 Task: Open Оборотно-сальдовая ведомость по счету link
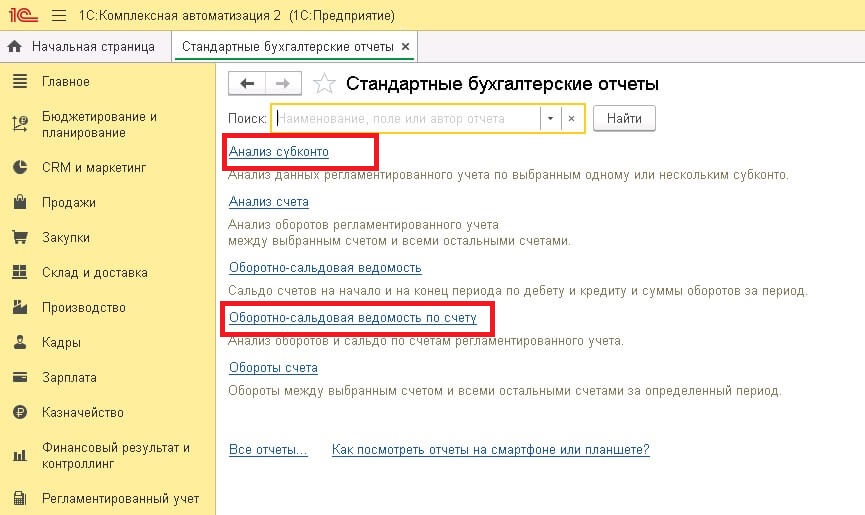[353, 318]
